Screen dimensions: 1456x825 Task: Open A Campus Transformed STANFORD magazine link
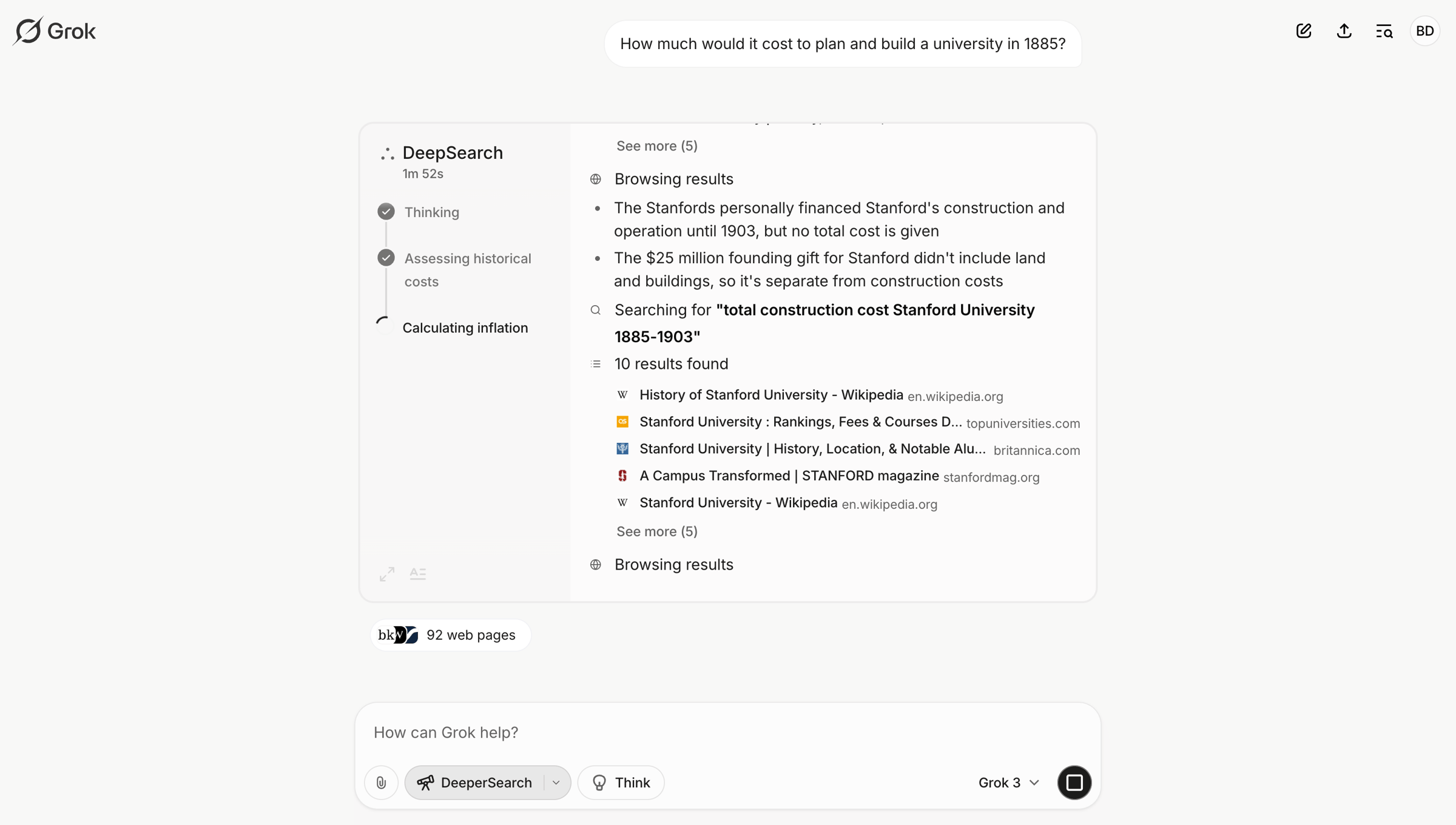point(789,476)
